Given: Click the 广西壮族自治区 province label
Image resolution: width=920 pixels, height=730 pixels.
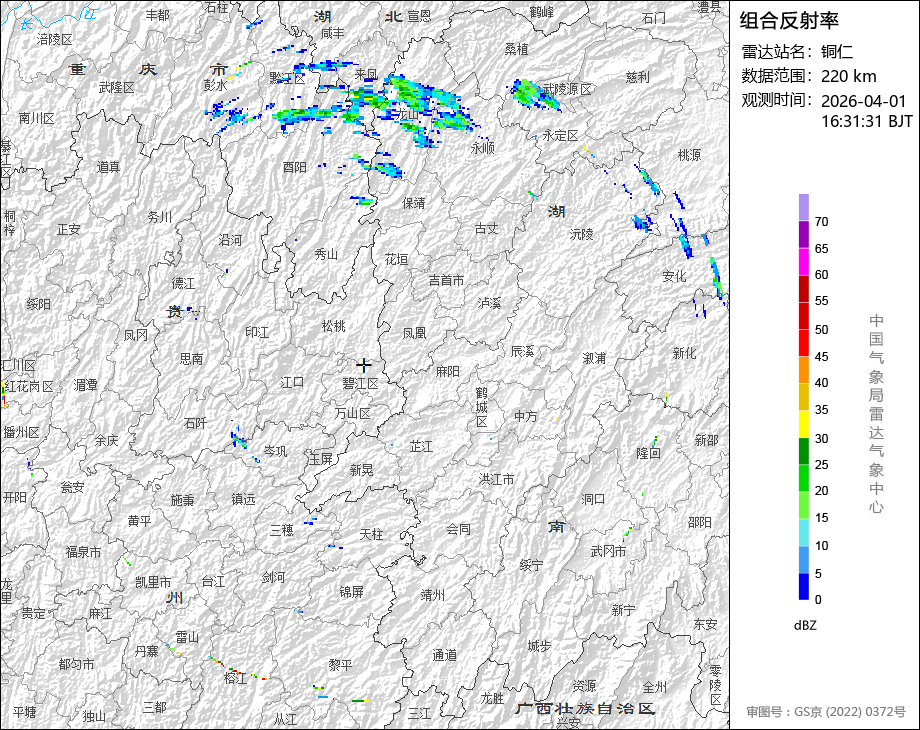Looking at the screenshot, I should click(586, 708).
